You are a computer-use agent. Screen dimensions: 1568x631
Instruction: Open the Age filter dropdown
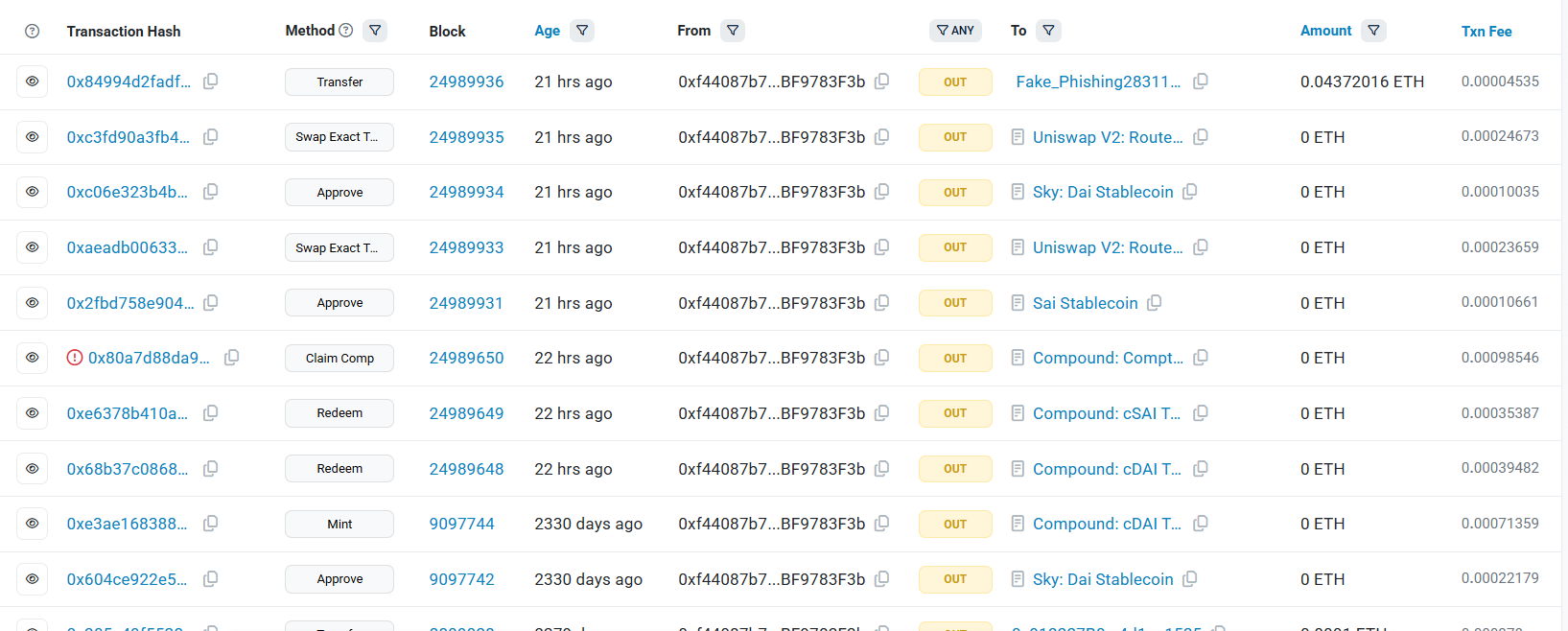point(582,31)
